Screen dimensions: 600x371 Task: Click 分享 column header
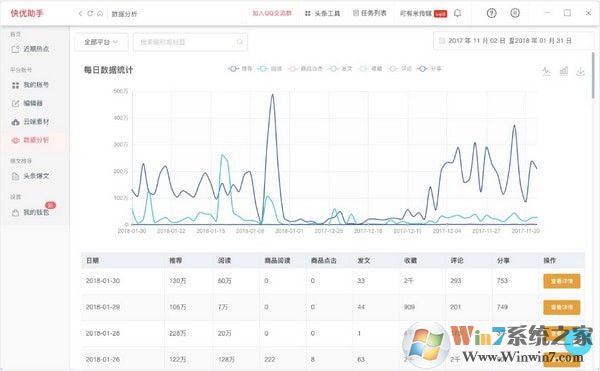[503, 260]
